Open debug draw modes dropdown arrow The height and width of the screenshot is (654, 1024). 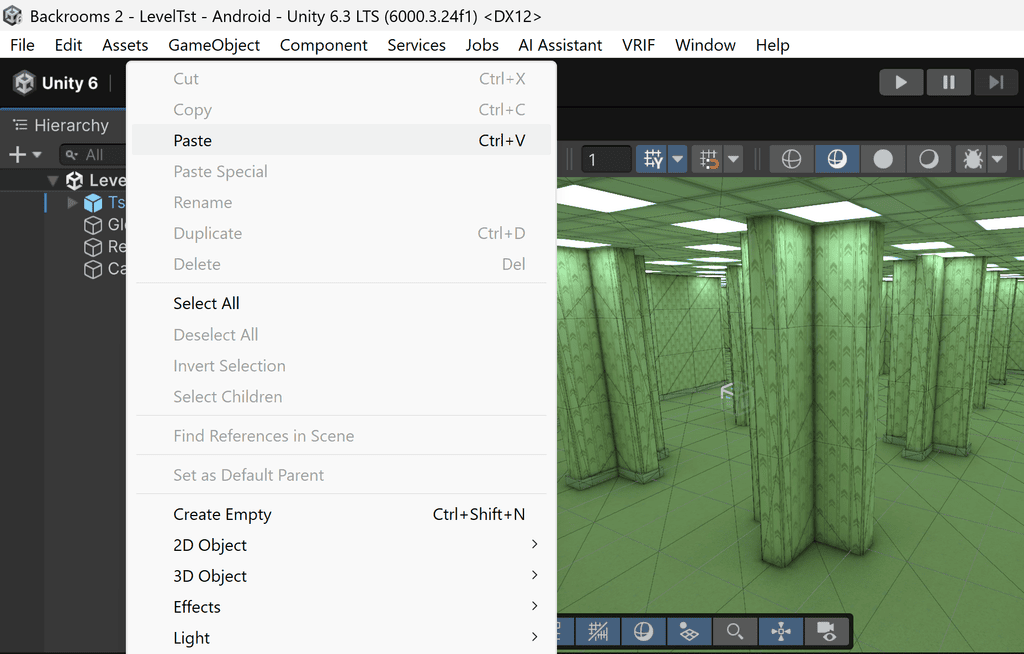997,159
